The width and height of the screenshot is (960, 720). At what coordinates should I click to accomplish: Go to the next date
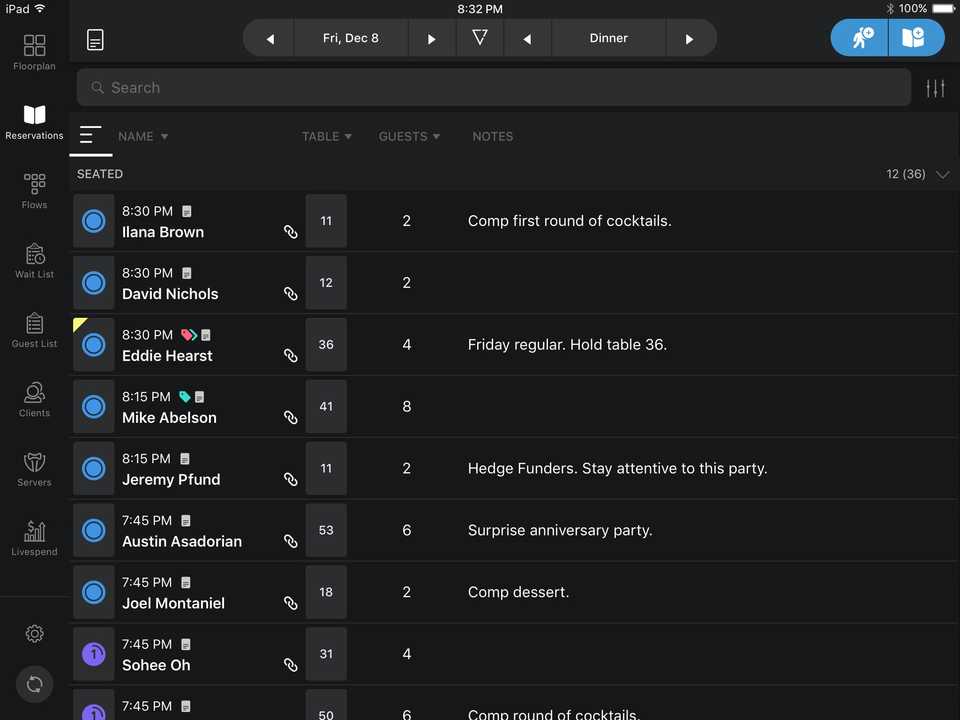click(x=431, y=39)
